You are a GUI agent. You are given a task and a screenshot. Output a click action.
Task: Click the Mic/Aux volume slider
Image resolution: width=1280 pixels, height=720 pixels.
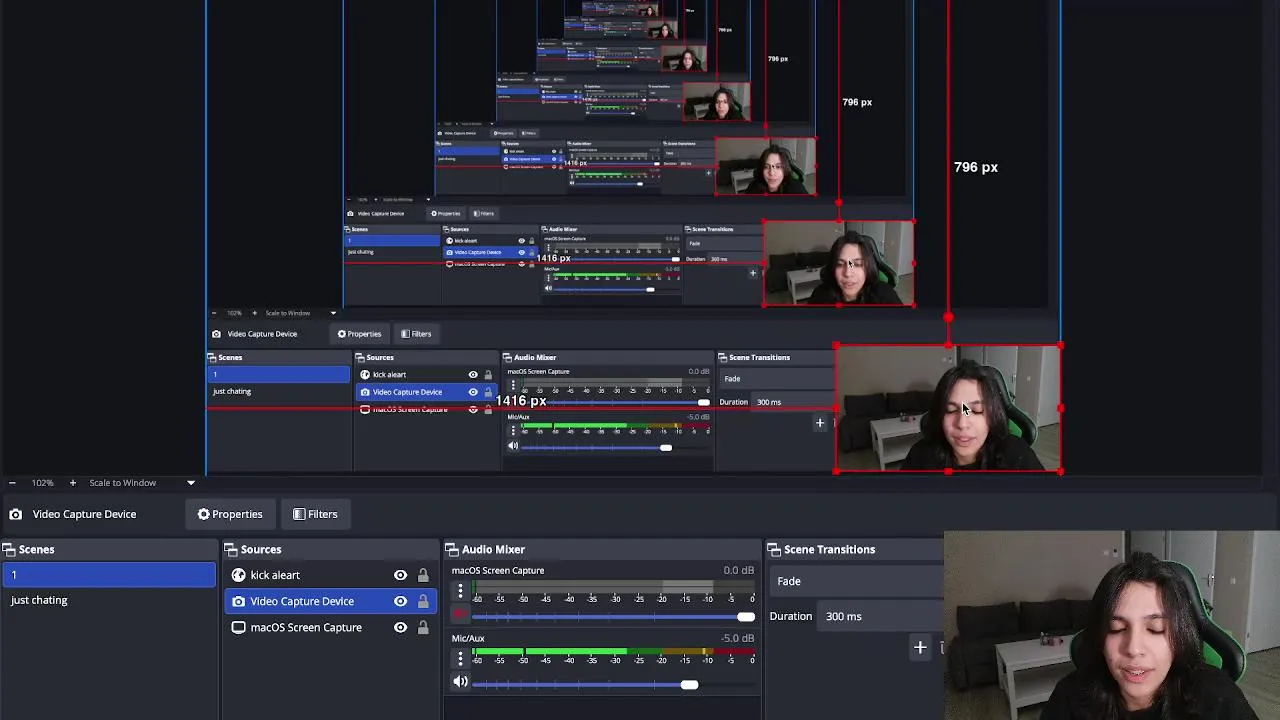coord(614,684)
